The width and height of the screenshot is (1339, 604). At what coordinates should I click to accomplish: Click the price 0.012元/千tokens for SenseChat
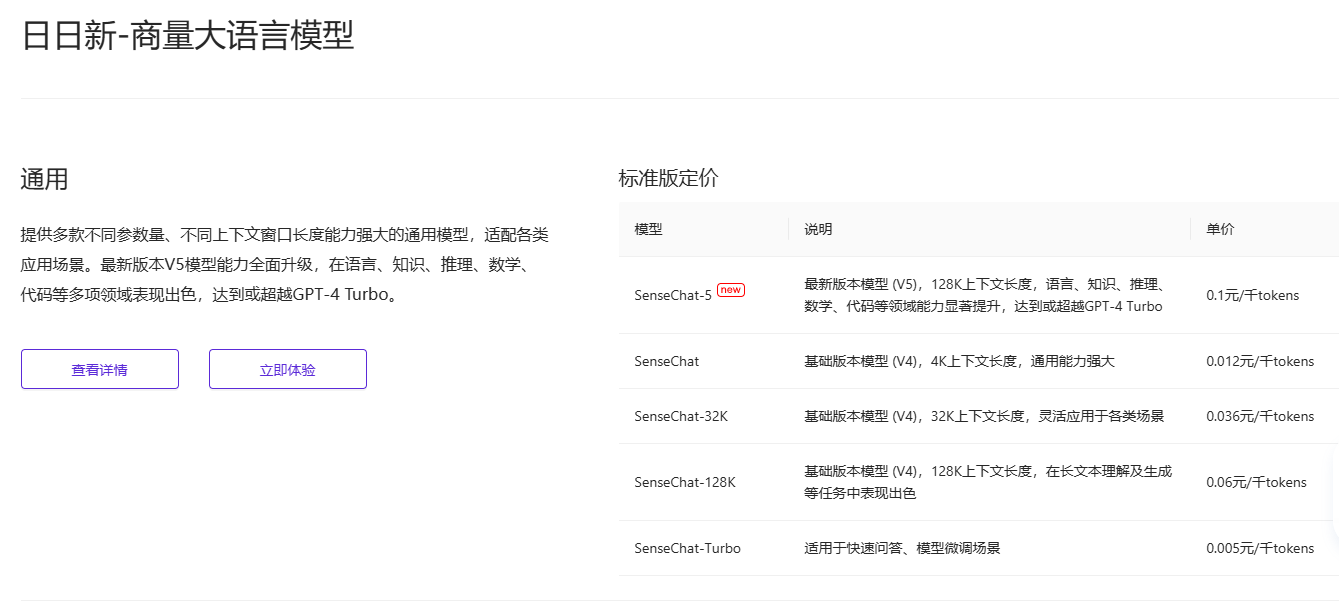(1262, 361)
